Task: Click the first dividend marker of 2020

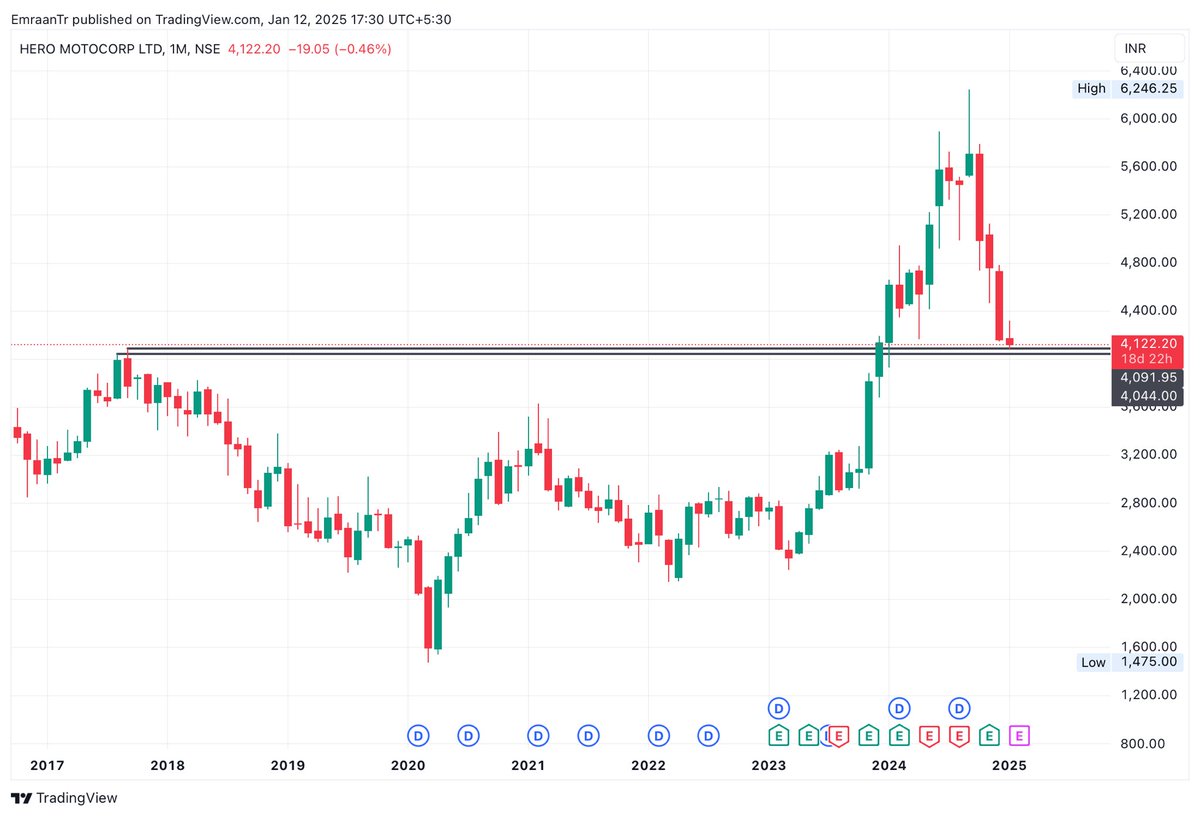Action: point(418,736)
